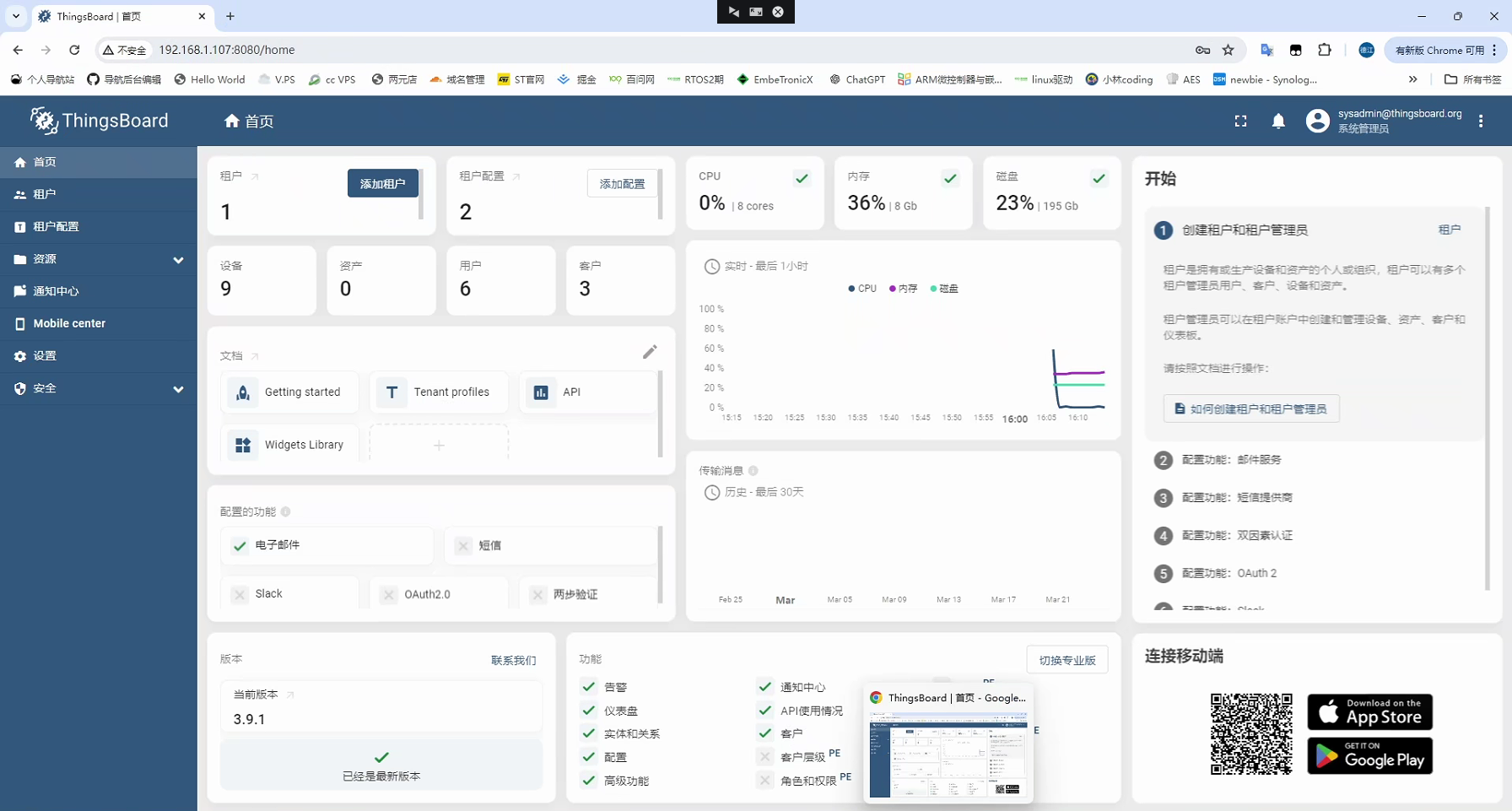The image size is (1512, 811).
Task: Click the App Store download badge
Action: coord(1369,712)
